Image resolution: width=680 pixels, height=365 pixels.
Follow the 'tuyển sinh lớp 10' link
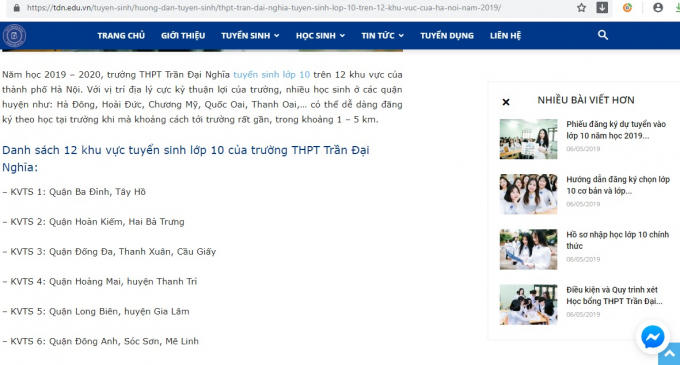pos(271,75)
